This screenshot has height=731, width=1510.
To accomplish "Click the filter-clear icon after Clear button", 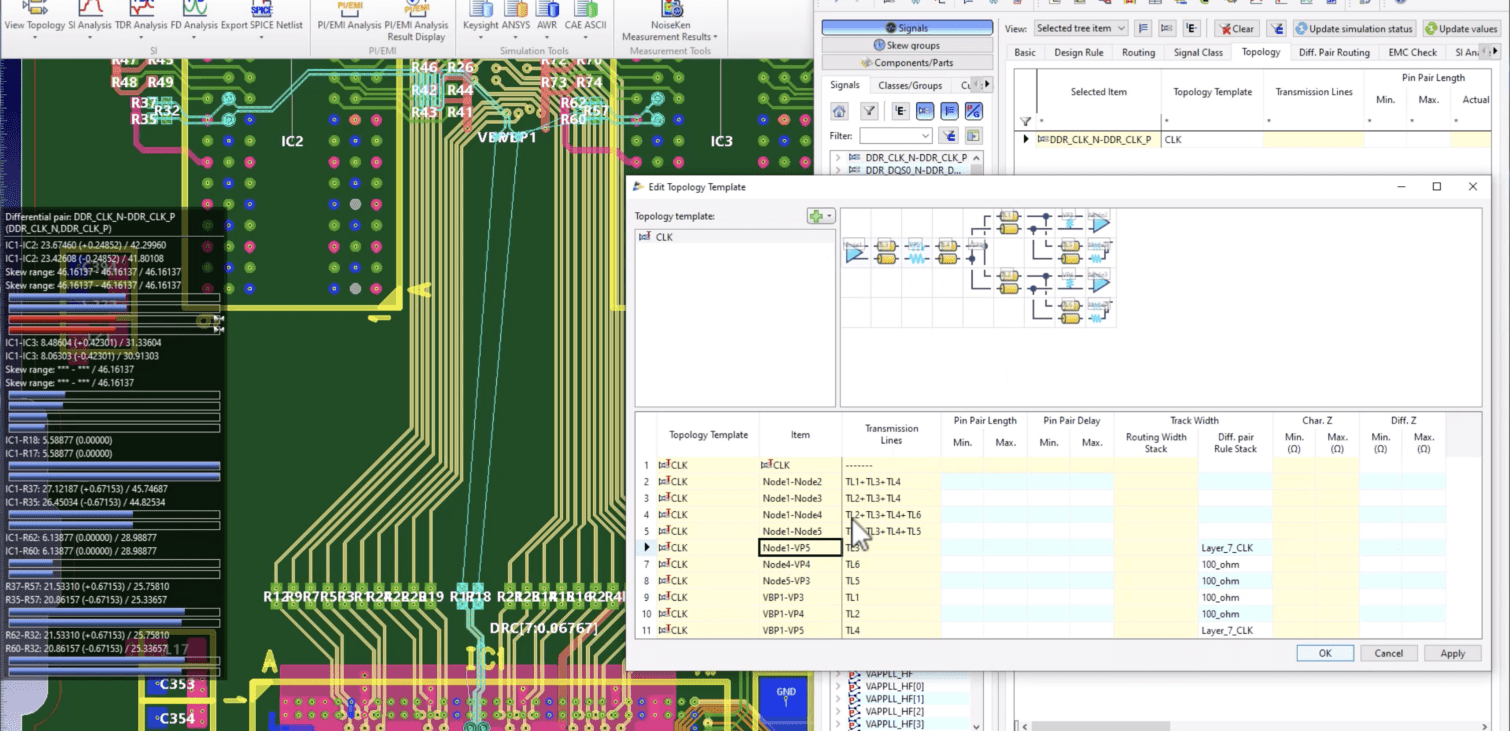I will (1276, 28).
